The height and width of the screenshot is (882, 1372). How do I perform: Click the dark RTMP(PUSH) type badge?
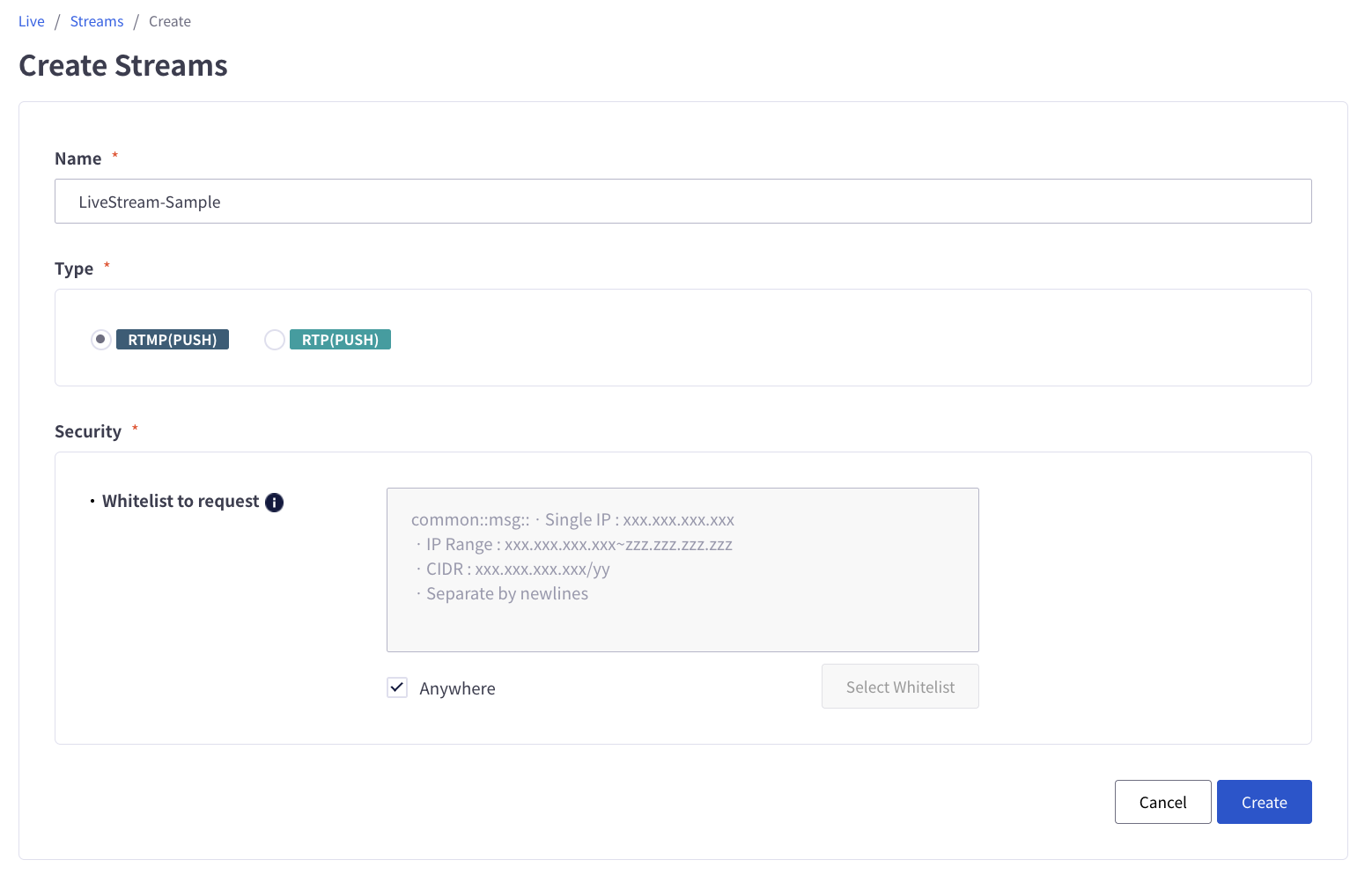pos(173,340)
